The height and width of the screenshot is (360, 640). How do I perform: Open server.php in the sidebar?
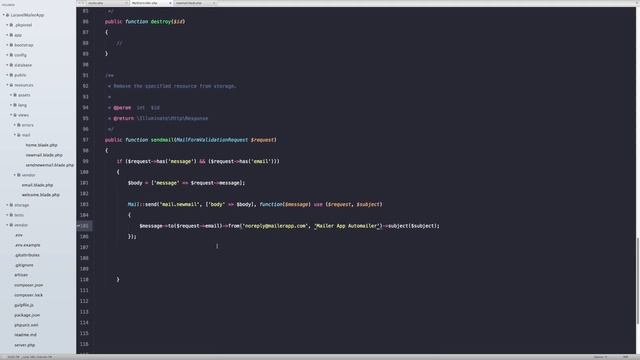tap(24, 345)
